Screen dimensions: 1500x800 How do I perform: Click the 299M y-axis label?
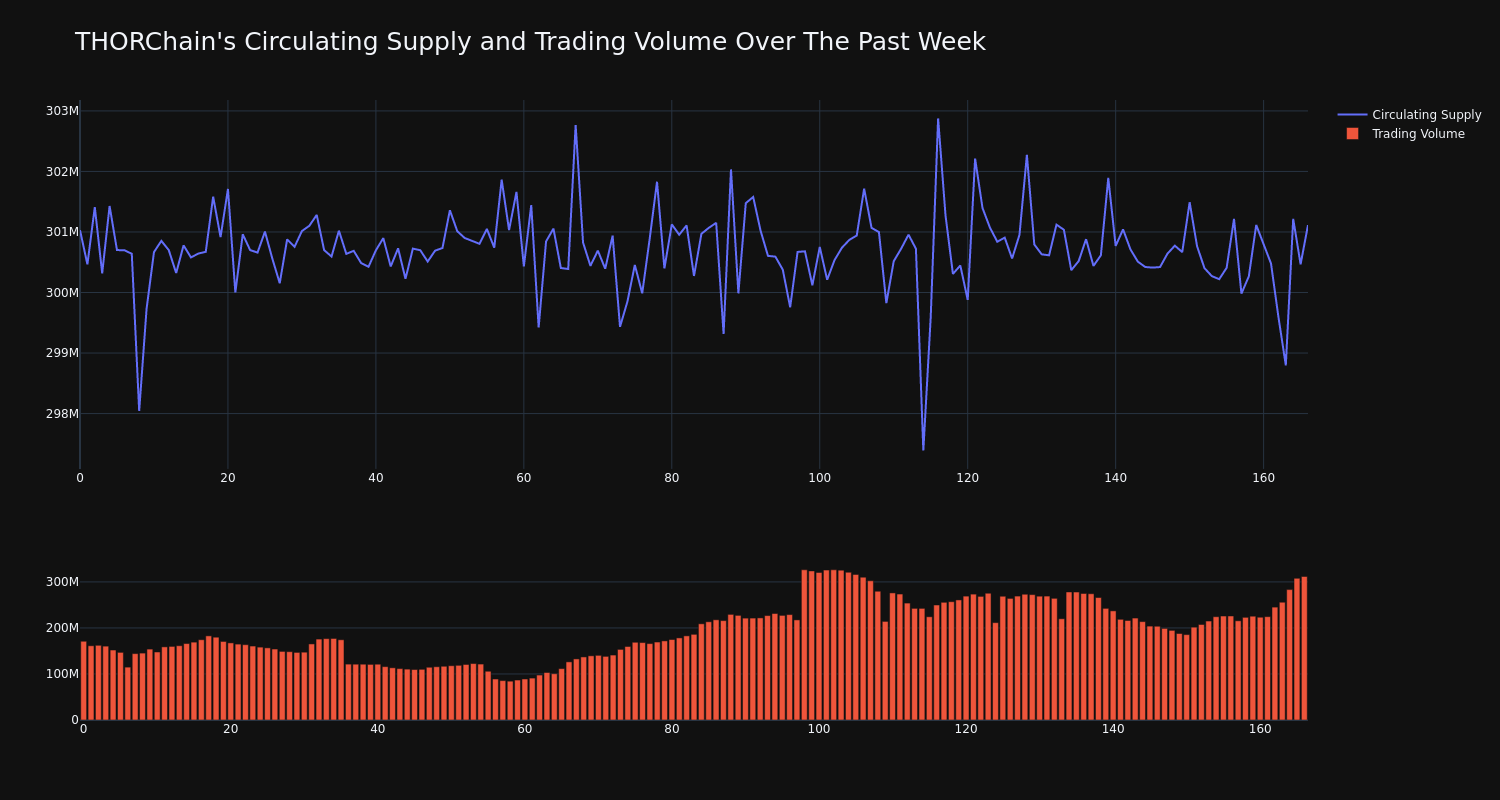[x=62, y=353]
